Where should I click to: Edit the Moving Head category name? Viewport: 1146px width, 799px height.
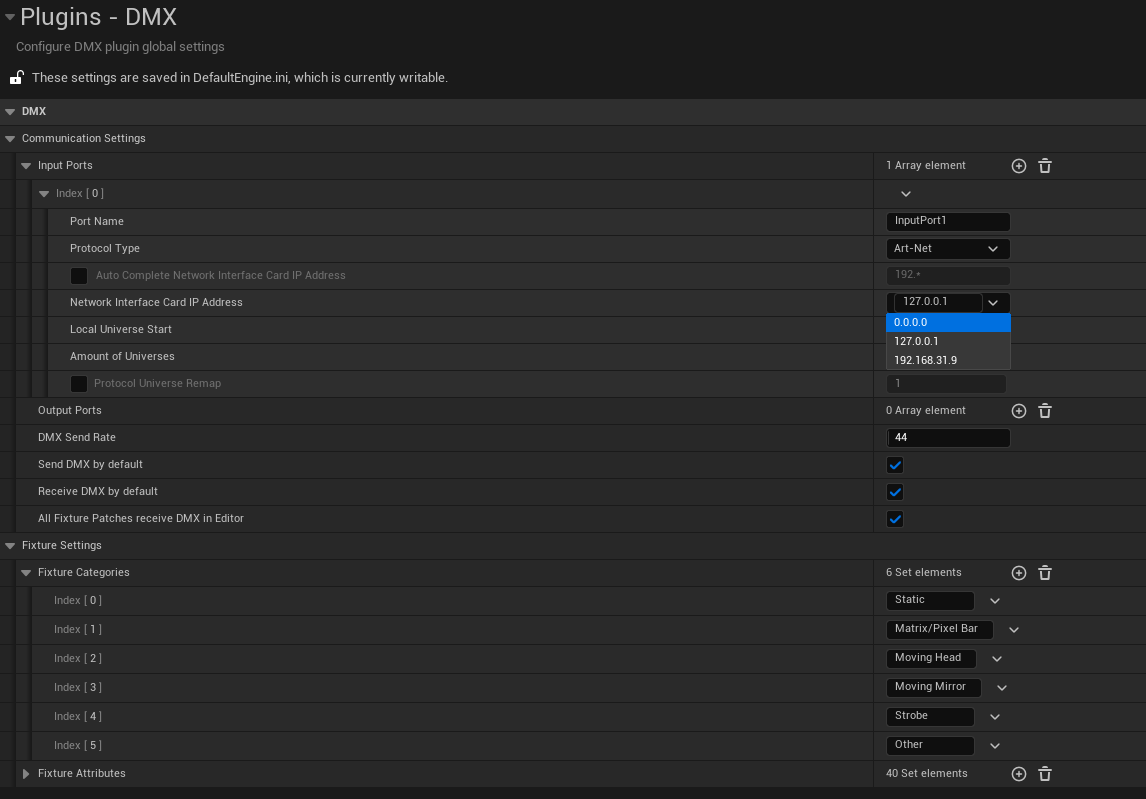coord(931,658)
